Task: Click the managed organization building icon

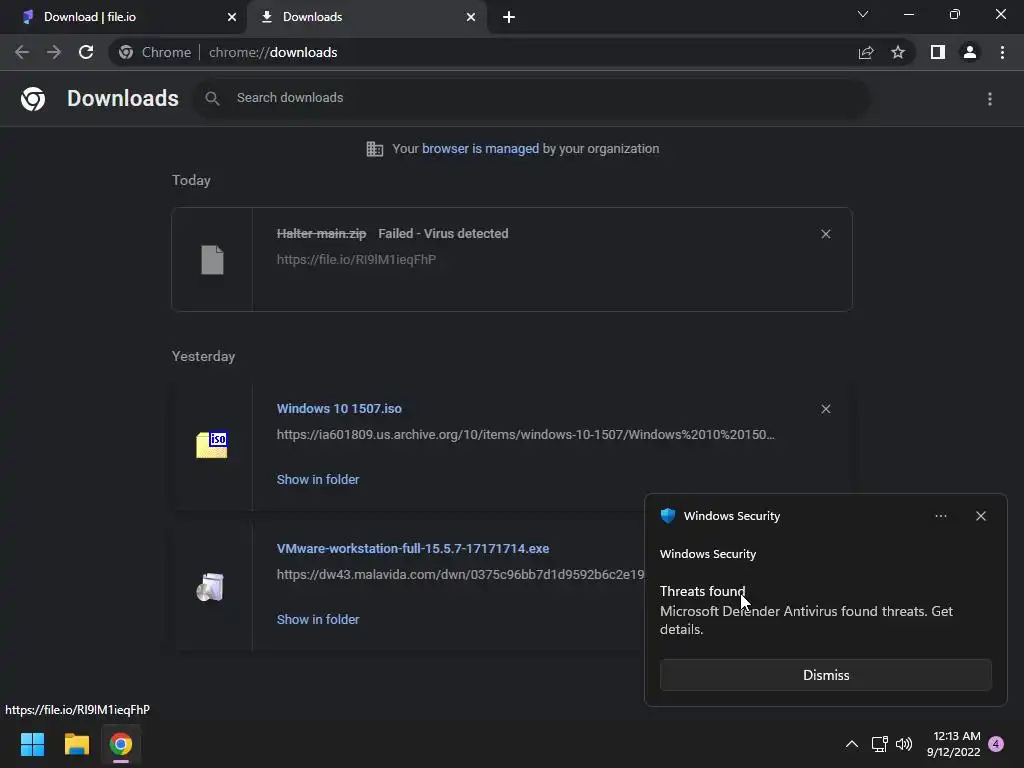Action: click(375, 149)
